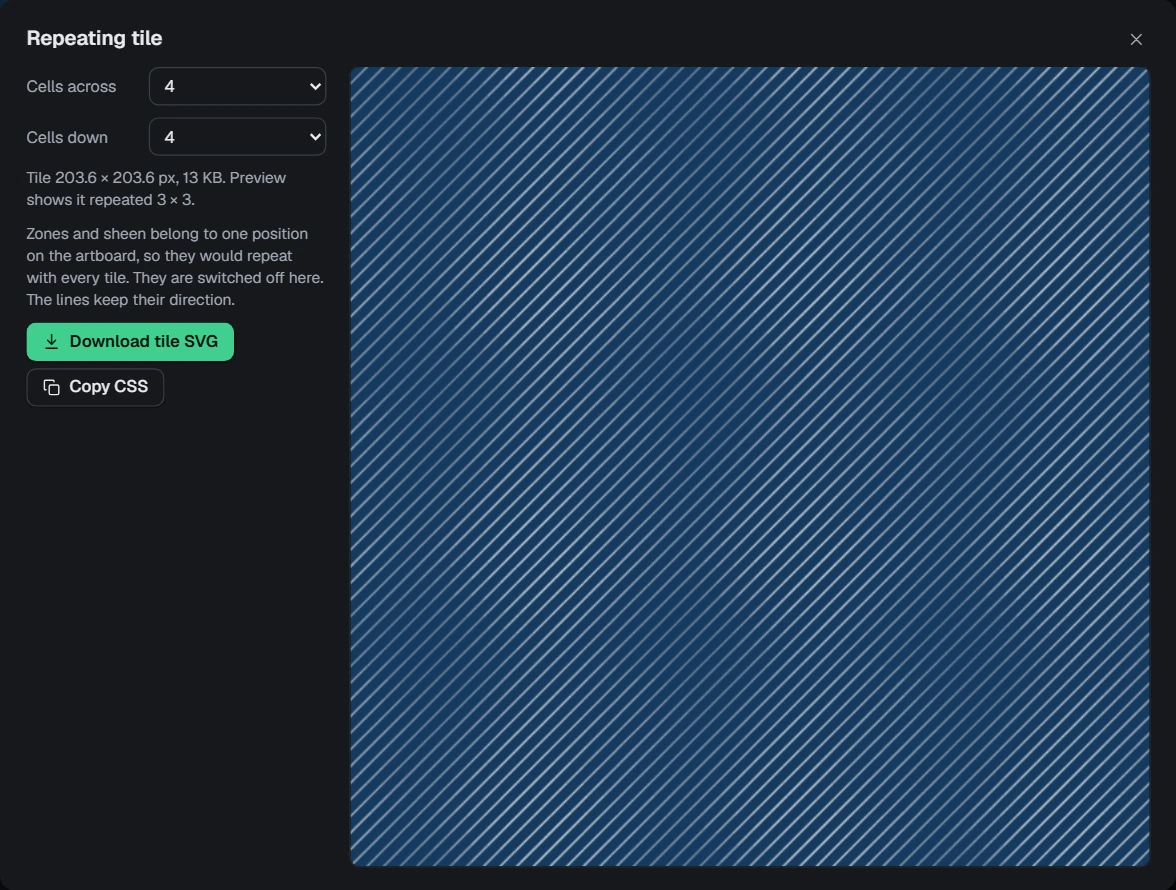The height and width of the screenshot is (890, 1176).
Task: Close the Repeating tile dialog
Action: tap(1136, 39)
